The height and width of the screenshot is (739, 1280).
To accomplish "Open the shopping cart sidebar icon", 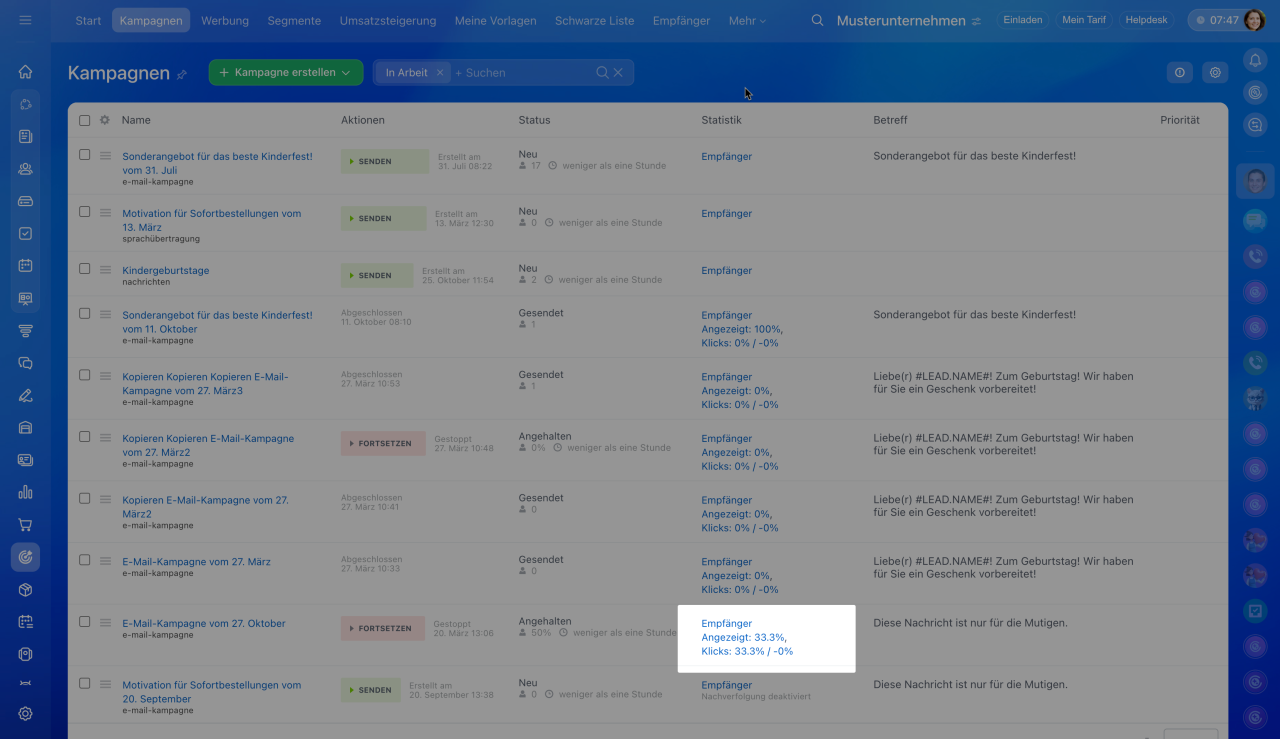I will (x=26, y=524).
